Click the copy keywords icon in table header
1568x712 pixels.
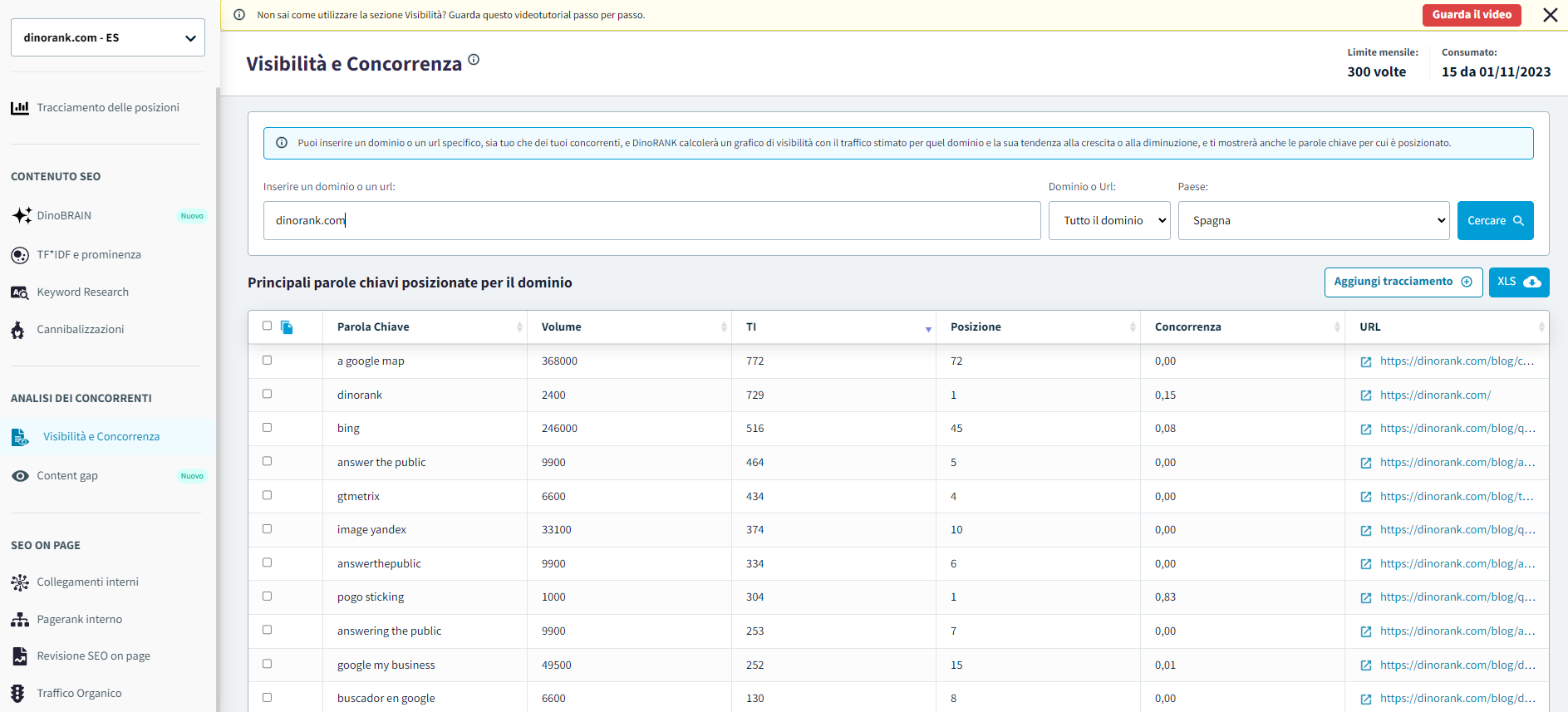287,327
